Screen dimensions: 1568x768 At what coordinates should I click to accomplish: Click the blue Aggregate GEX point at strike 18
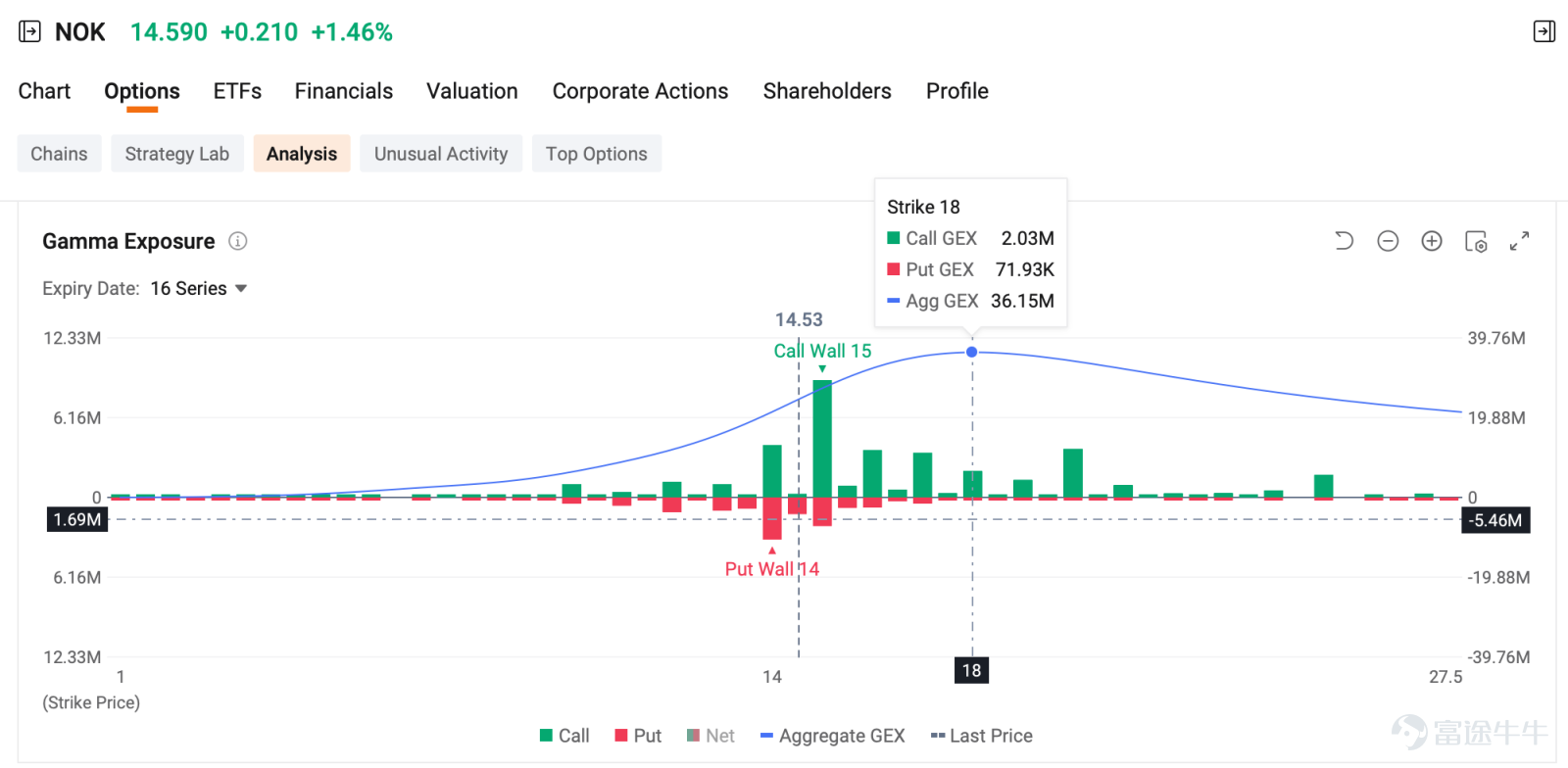972,352
